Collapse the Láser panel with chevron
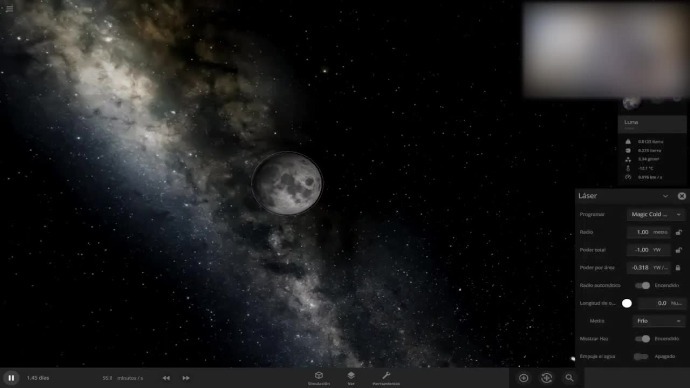The image size is (690, 388). click(665, 196)
